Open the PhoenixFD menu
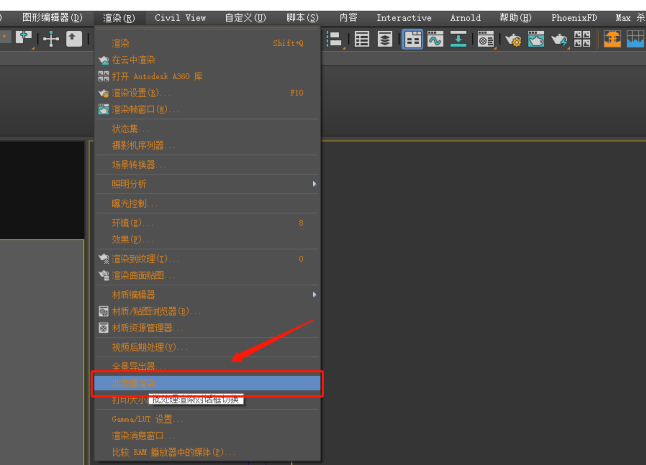The width and height of the screenshot is (646, 465). coord(574,18)
